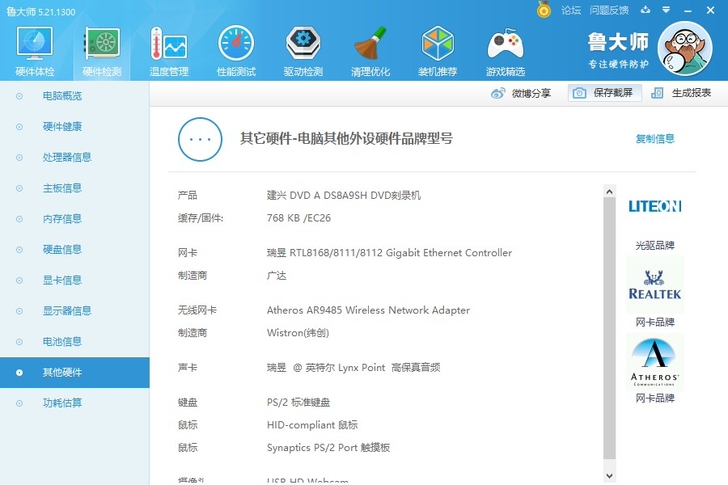Click the HID-compliant 鼠标 value
The width and height of the screenshot is (728, 485).
pos(312,425)
